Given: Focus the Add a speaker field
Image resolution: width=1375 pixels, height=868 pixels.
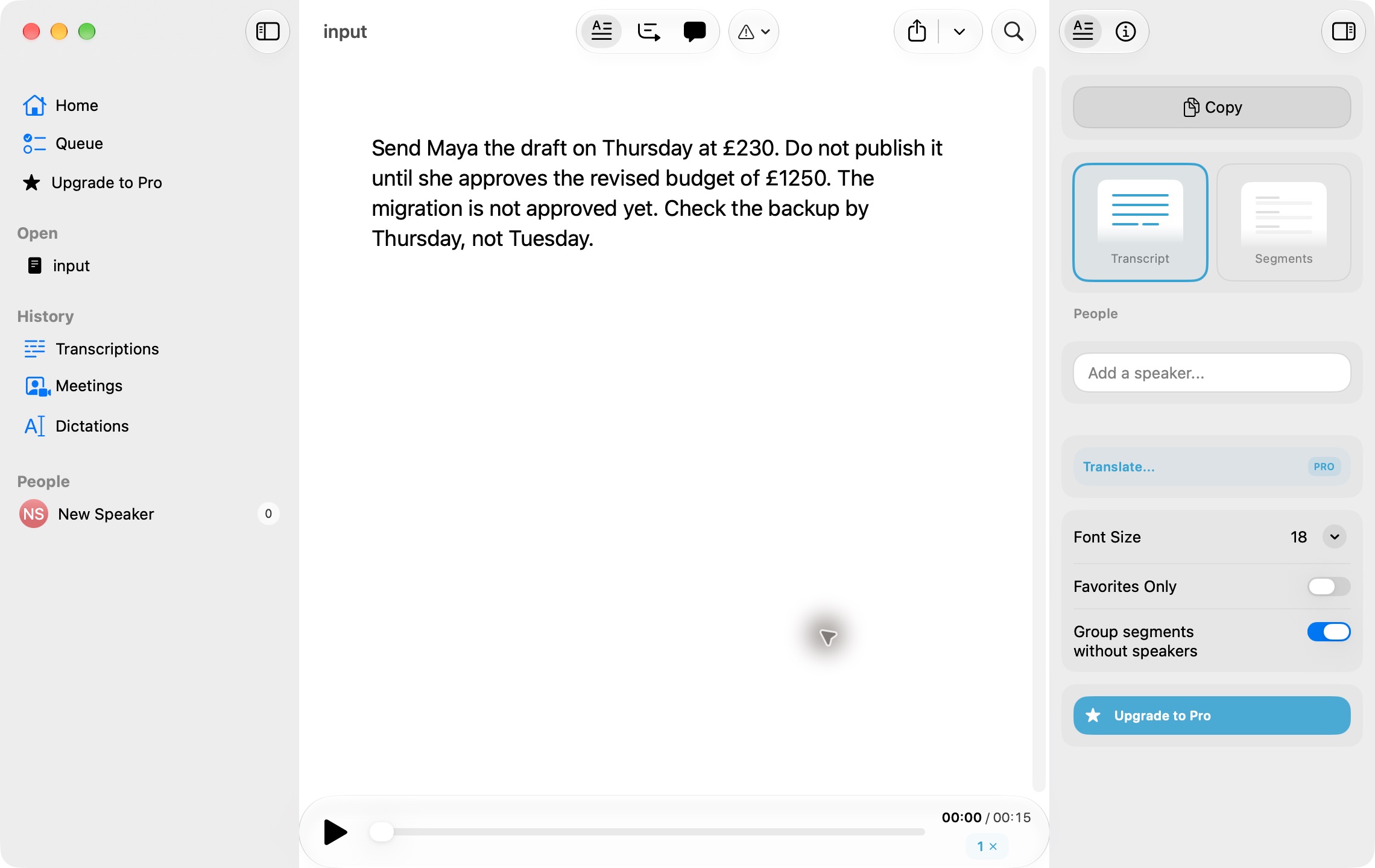Looking at the screenshot, I should pos(1212,373).
